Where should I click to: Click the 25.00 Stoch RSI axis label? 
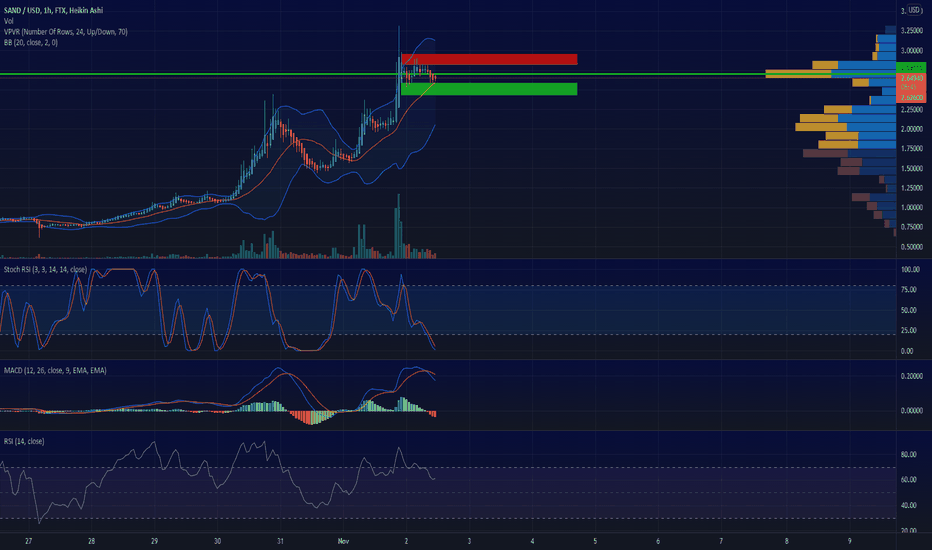[908, 331]
